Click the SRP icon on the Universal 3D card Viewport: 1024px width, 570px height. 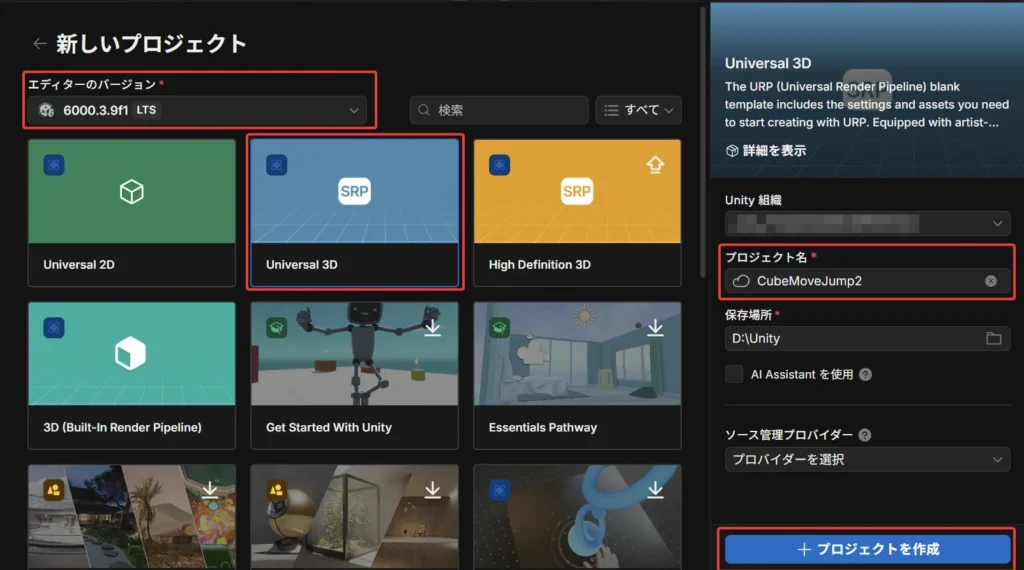click(x=355, y=191)
